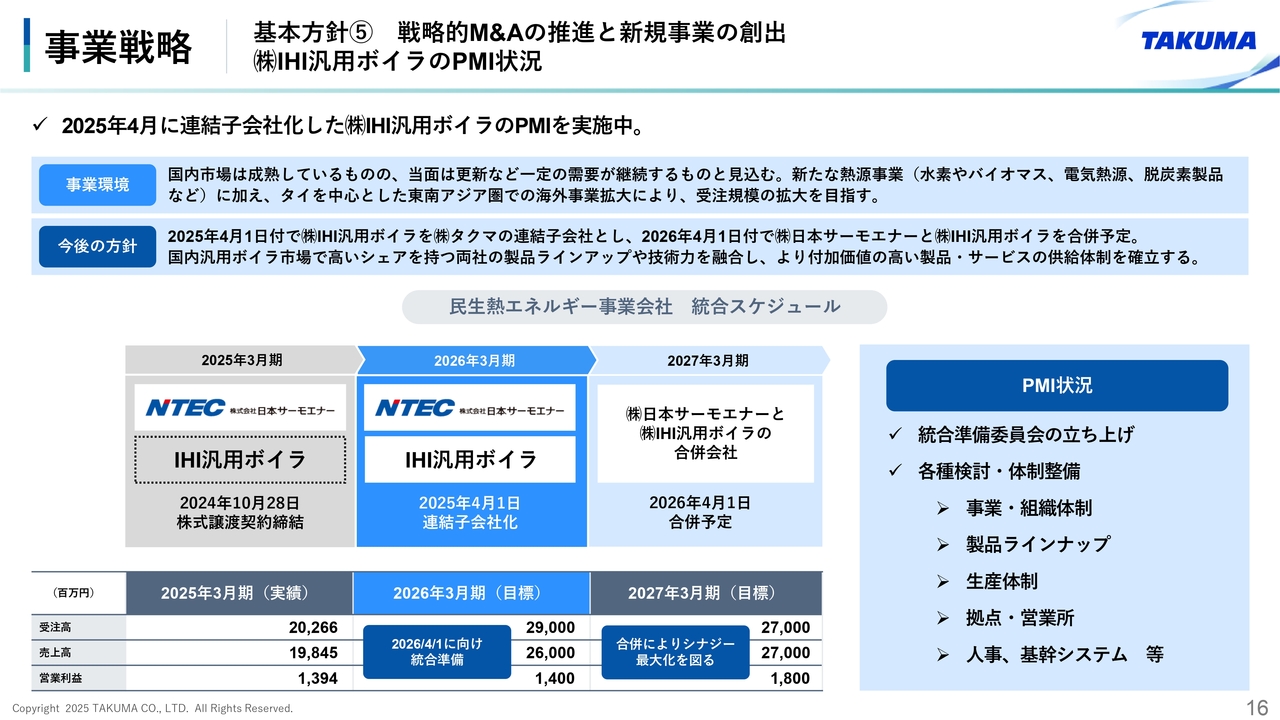Select the IHI汎用ボイラ box in the blue column
This screenshot has height=720, width=1280.
[470, 460]
